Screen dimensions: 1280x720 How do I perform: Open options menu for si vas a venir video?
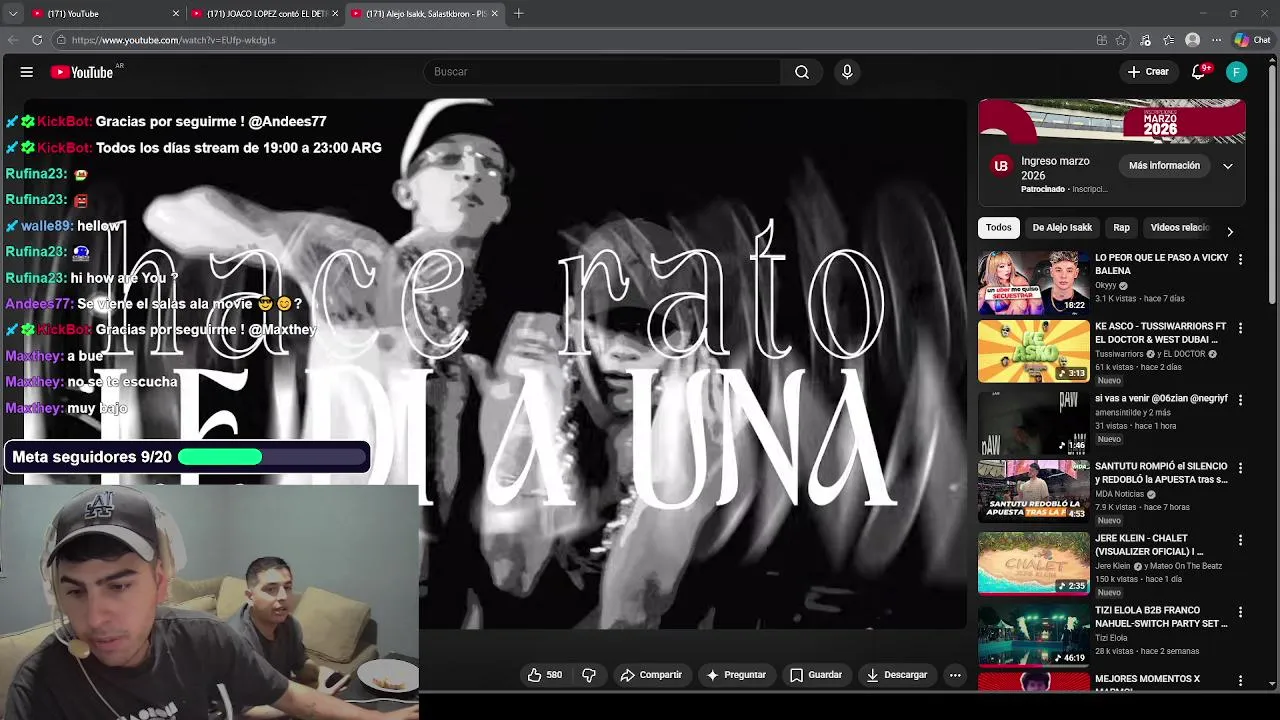pyautogui.click(x=1240, y=400)
